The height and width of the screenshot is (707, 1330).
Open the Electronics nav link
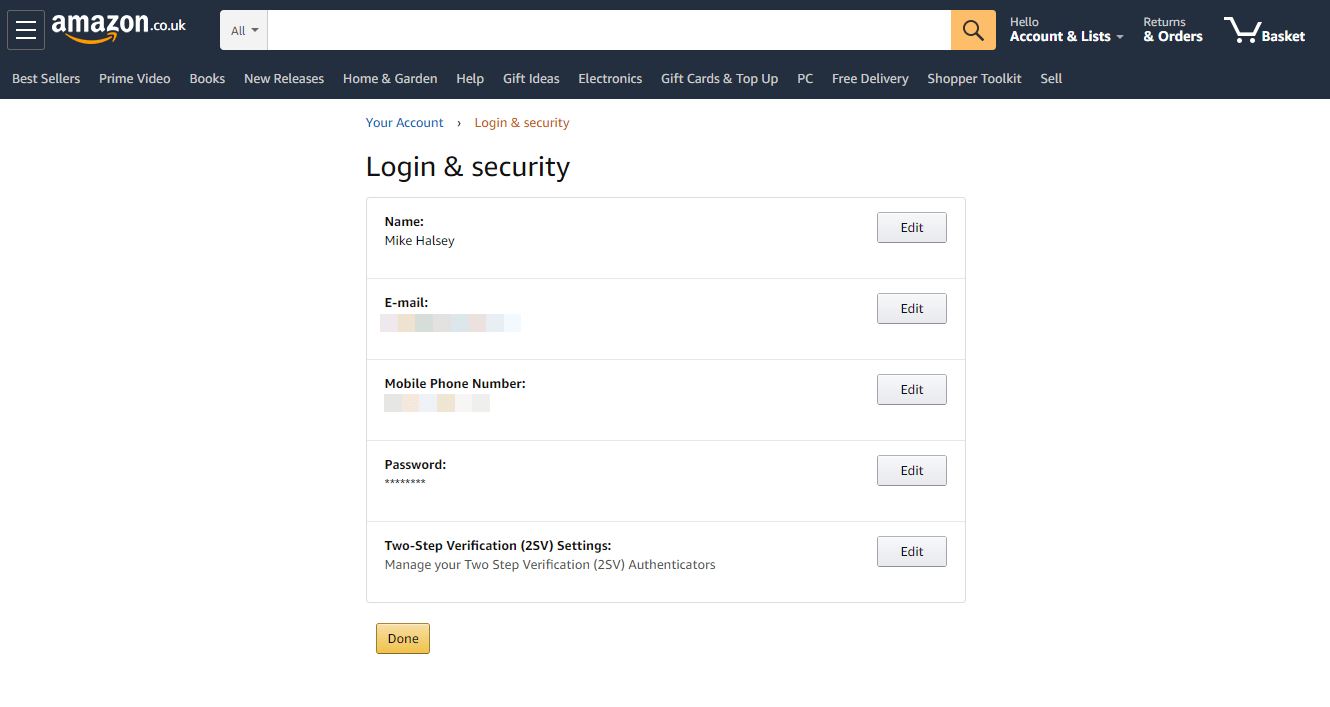point(610,79)
